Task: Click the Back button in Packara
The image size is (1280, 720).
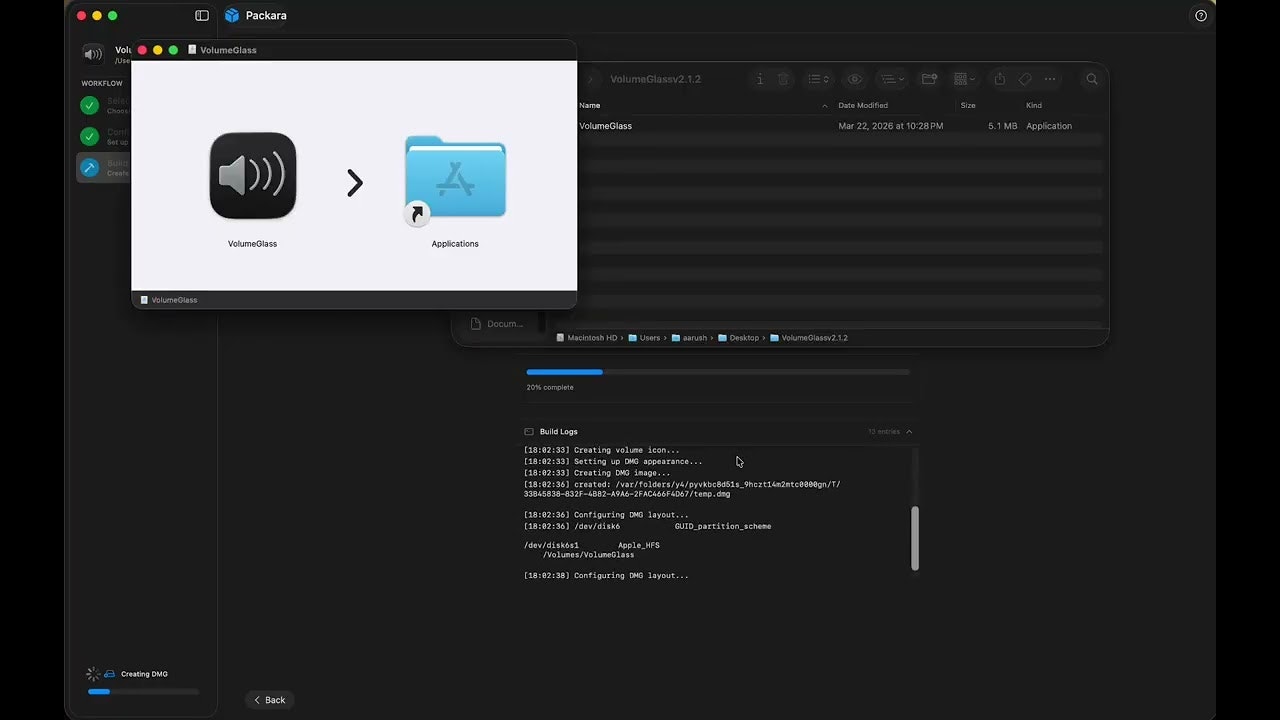Action: (x=270, y=700)
